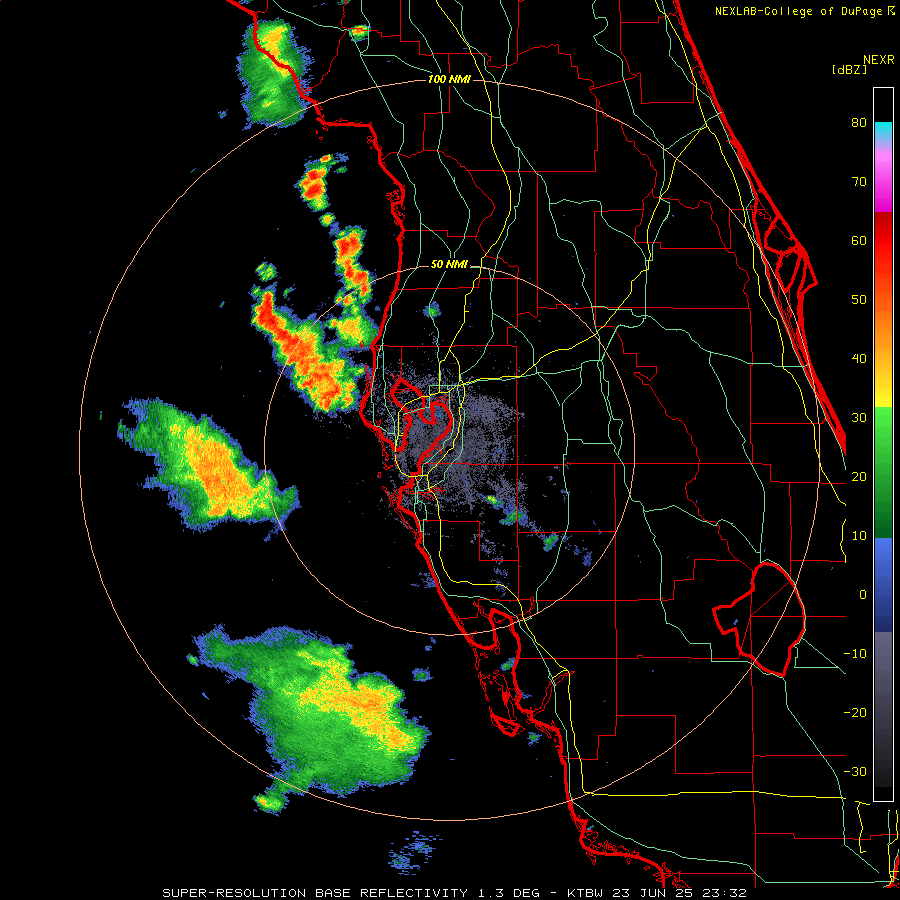The height and width of the screenshot is (900, 900).
Task: Click the Super-Resolution Base Reflectivity caption
Action: (x=454, y=893)
